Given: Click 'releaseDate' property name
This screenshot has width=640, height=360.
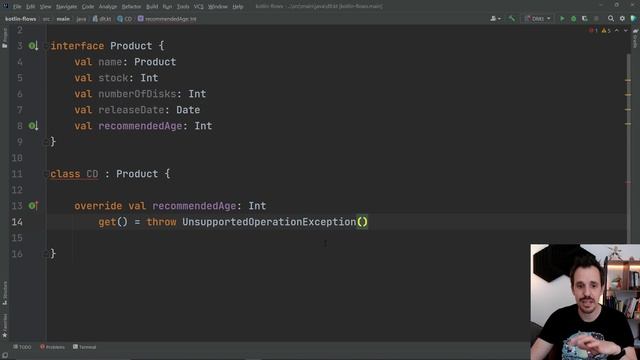Looking at the screenshot, I should [x=131, y=110].
